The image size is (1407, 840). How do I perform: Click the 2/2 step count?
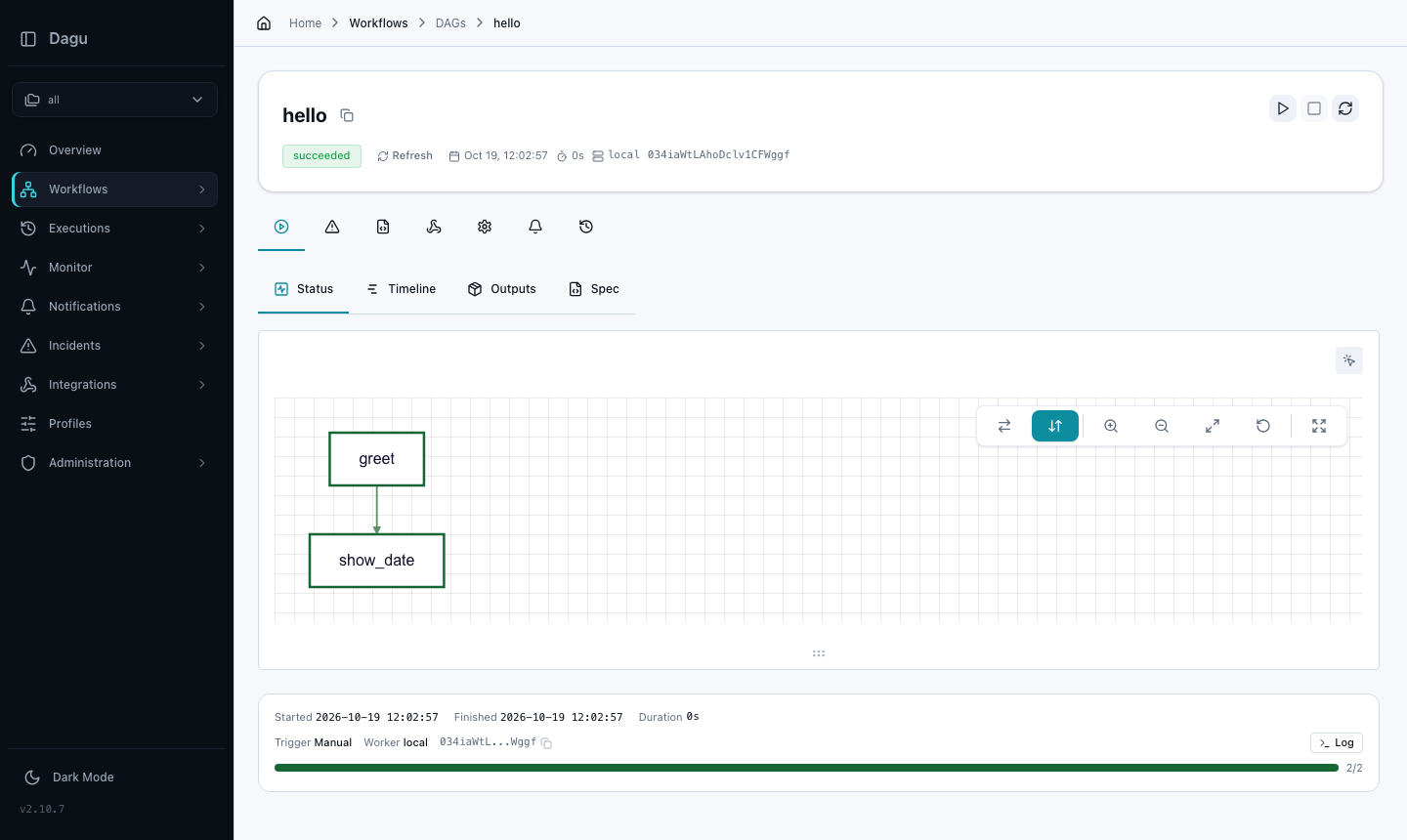pyautogui.click(x=1354, y=769)
